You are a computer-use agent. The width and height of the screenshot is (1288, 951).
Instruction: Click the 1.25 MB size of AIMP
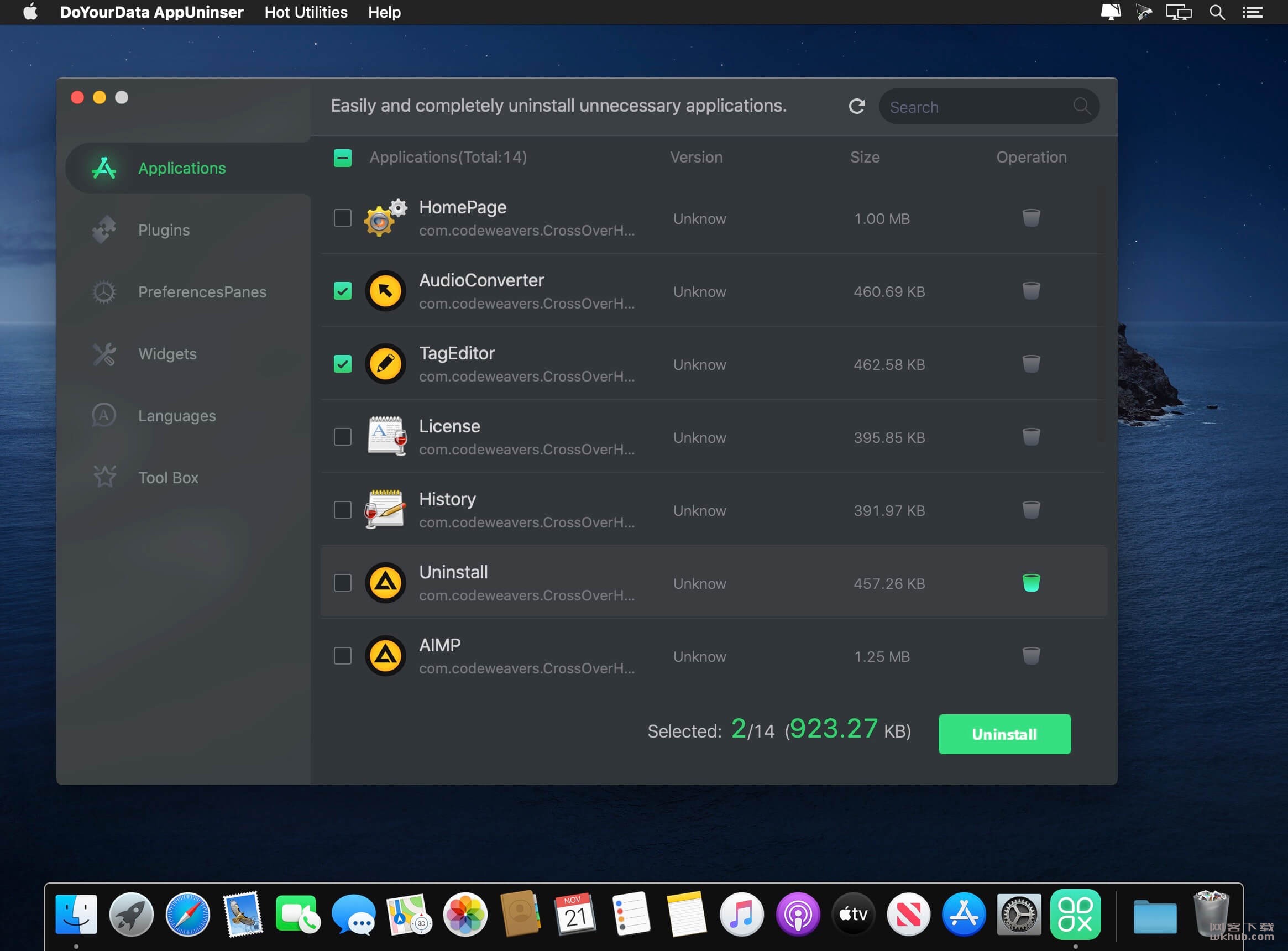[x=882, y=656]
